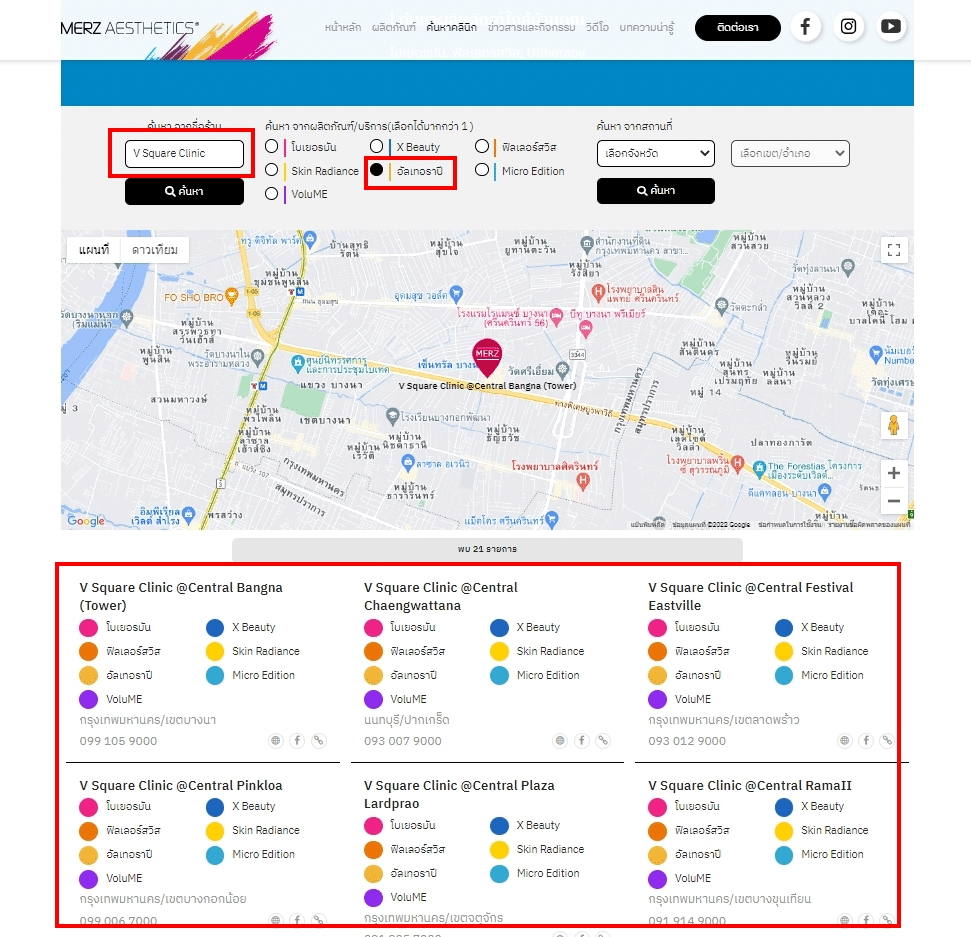This screenshot has width=971, height=937.
Task: Click the ติดต่อเรา contact button
Action: coord(737,28)
